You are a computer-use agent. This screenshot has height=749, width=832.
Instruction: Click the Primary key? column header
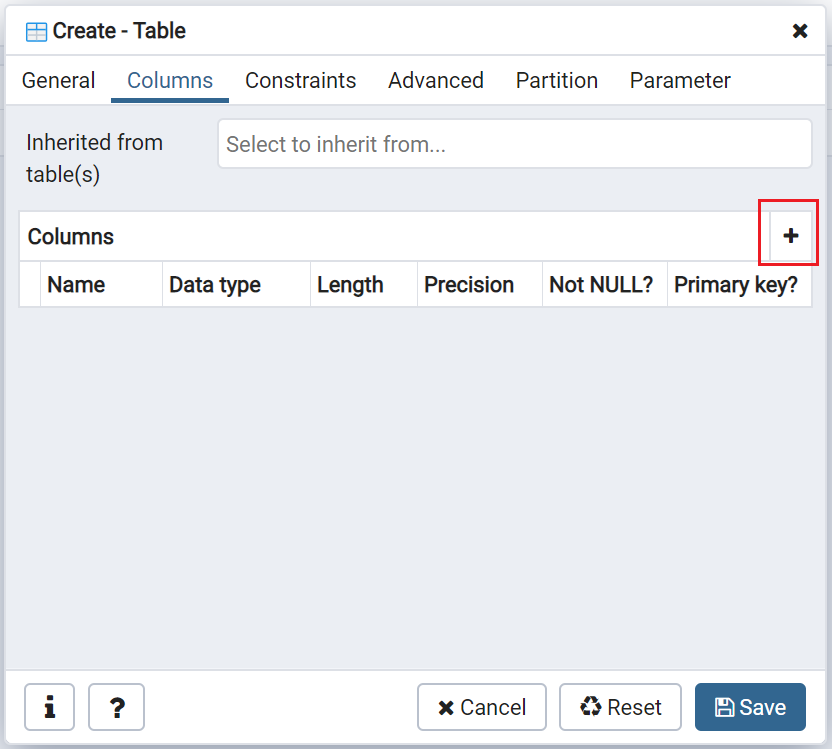(x=736, y=285)
